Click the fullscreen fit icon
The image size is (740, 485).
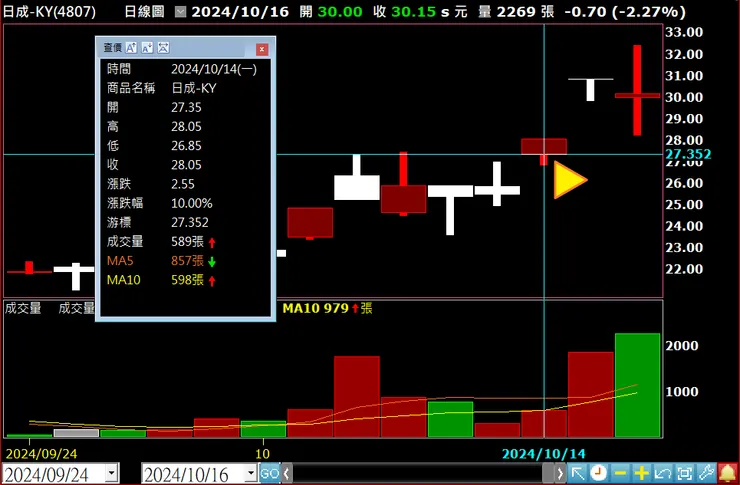click(684, 473)
